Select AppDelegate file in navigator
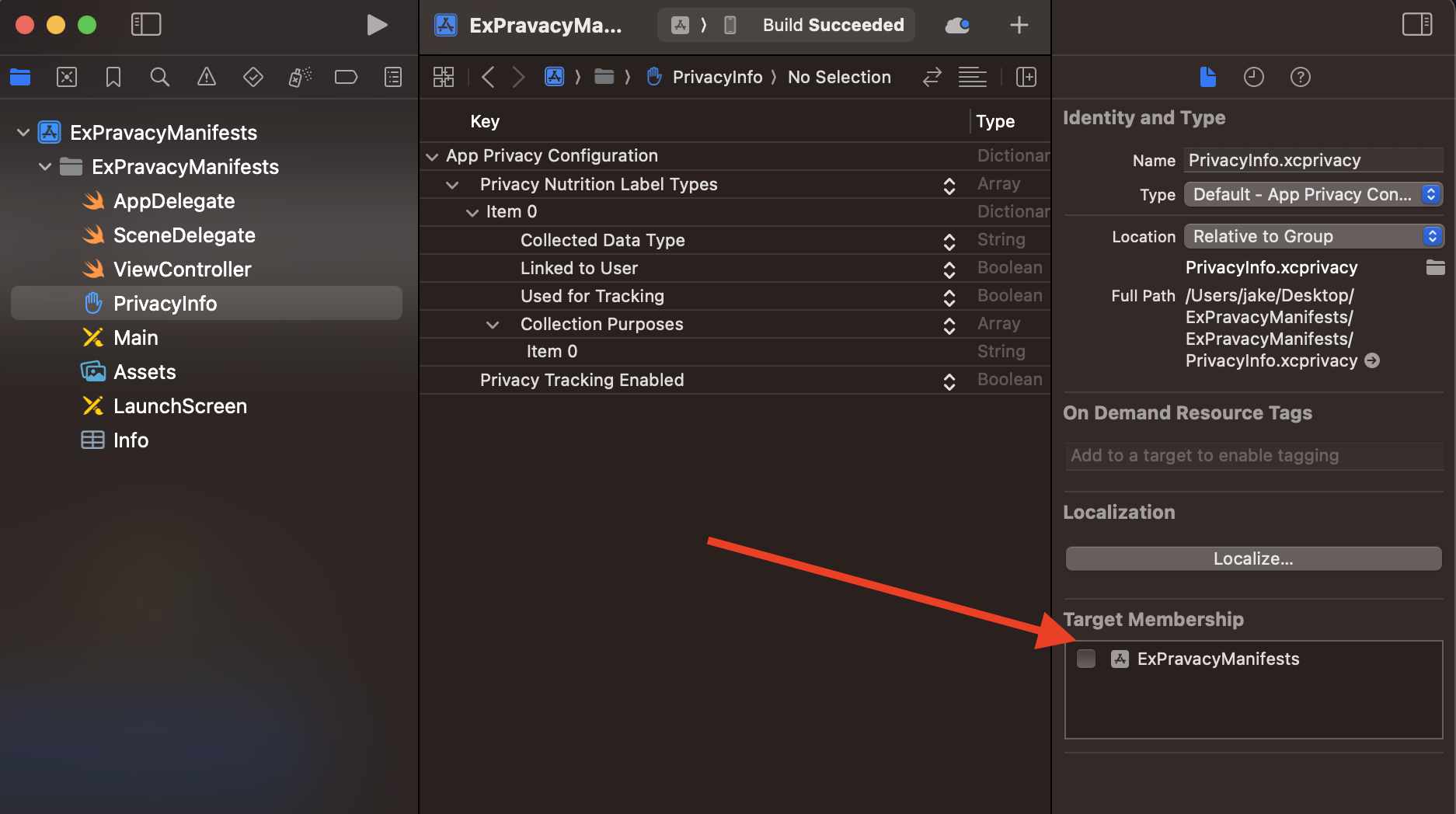The height and width of the screenshot is (814, 1456). tap(174, 201)
